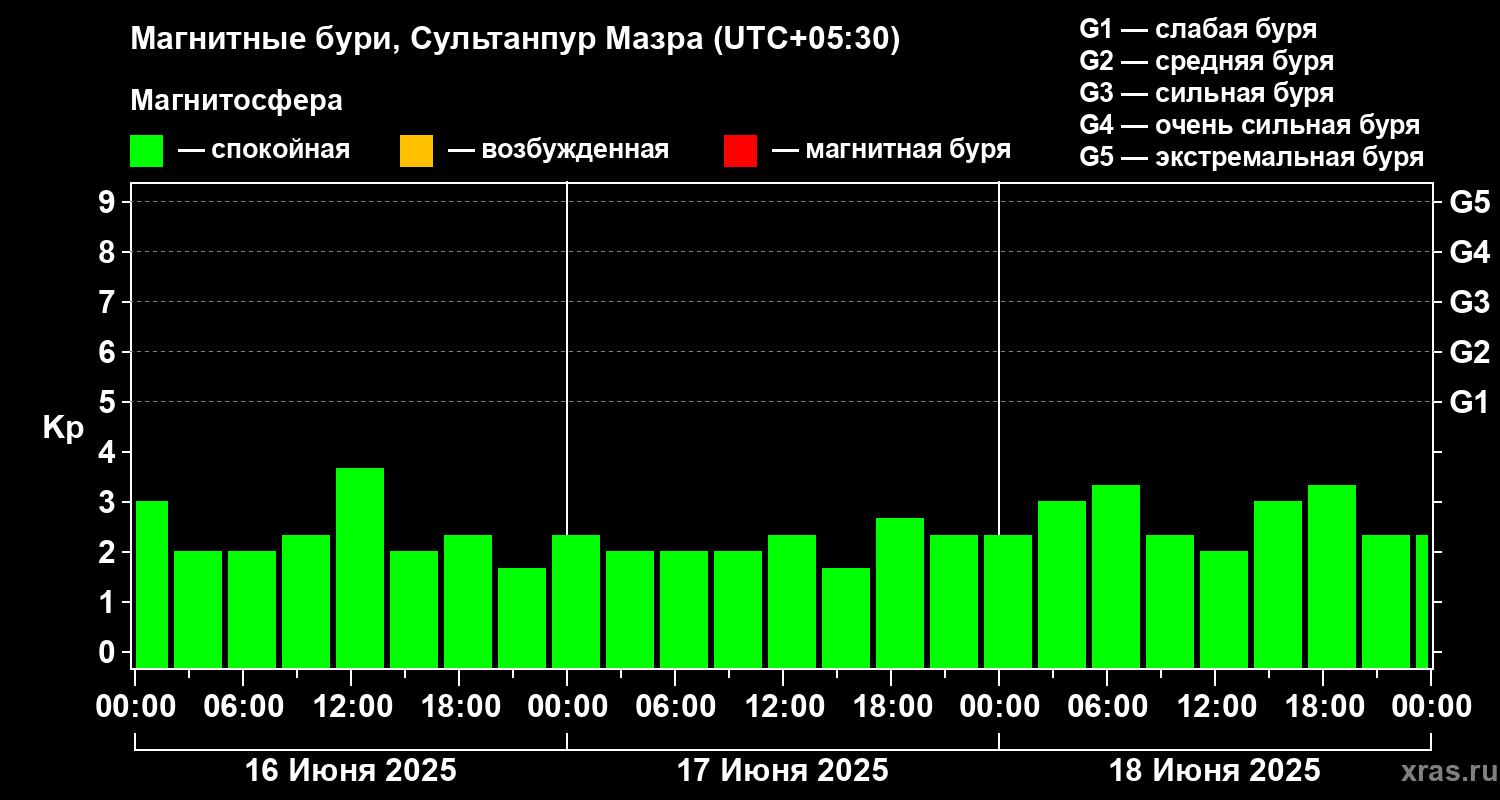The image size is (1500, 800).
Task: Click the tallest bar at 12:00 on 16 Июня
Action: tap(360, 568)
